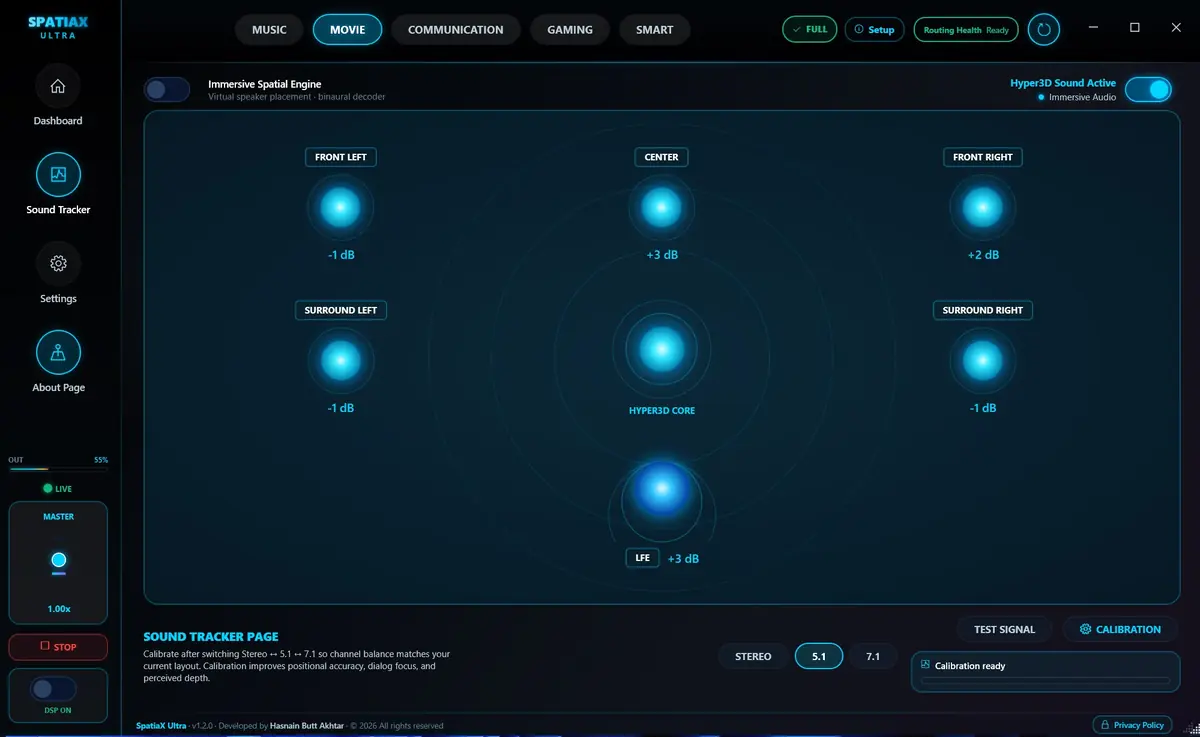Click the FULL status button

pos(809,29)
